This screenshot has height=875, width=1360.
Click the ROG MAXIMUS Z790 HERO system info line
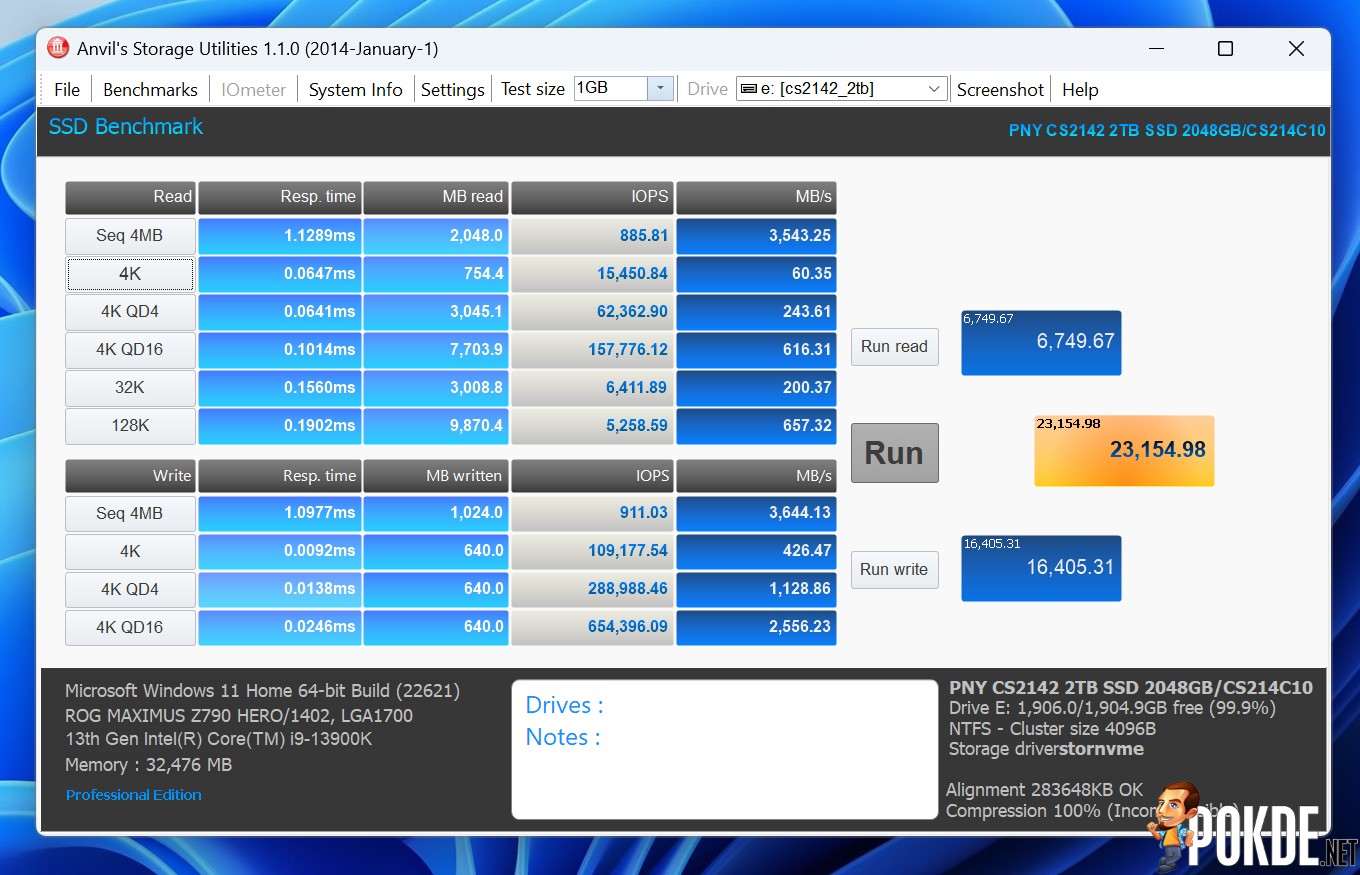click(x=239, y=715)
